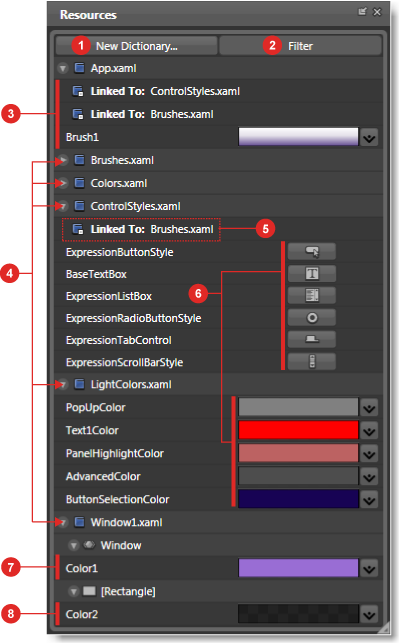Viewport: 399px width, 643px height.
Task: Collapse the [Rectangle] element node
Action: 74,591
